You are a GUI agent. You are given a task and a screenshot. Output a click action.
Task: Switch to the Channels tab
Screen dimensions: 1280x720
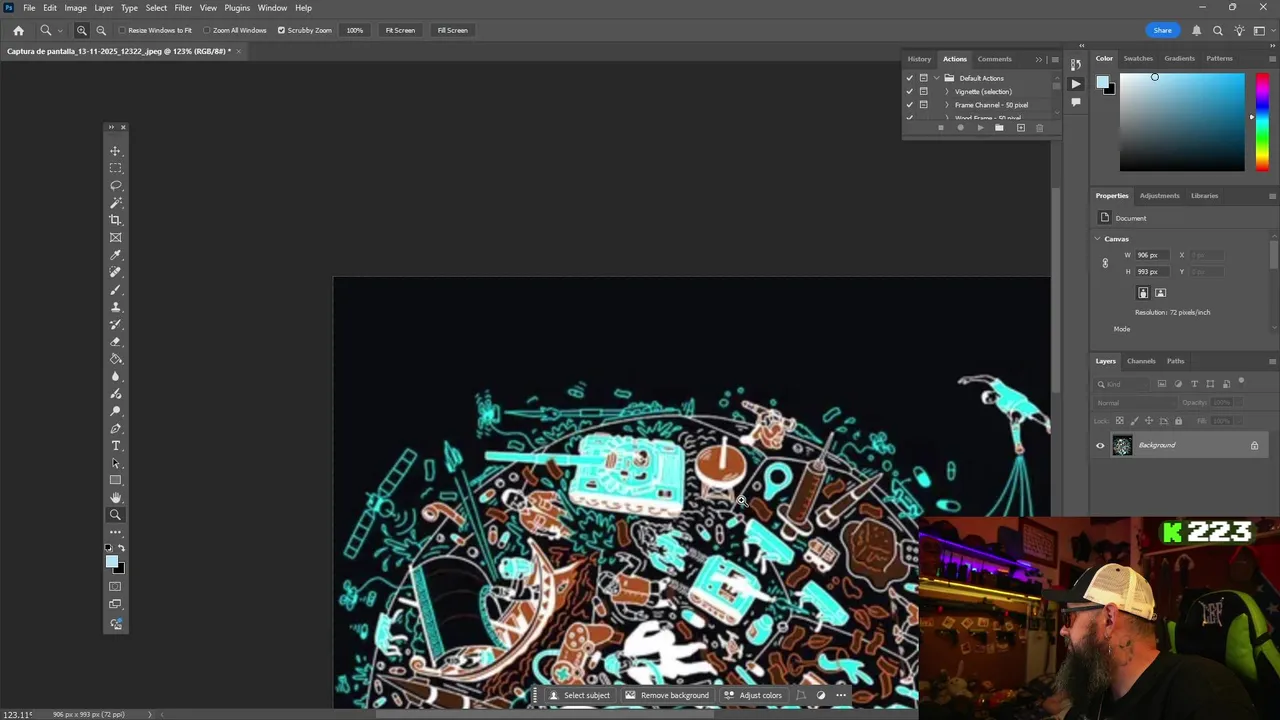click(x=1141, y=361)
